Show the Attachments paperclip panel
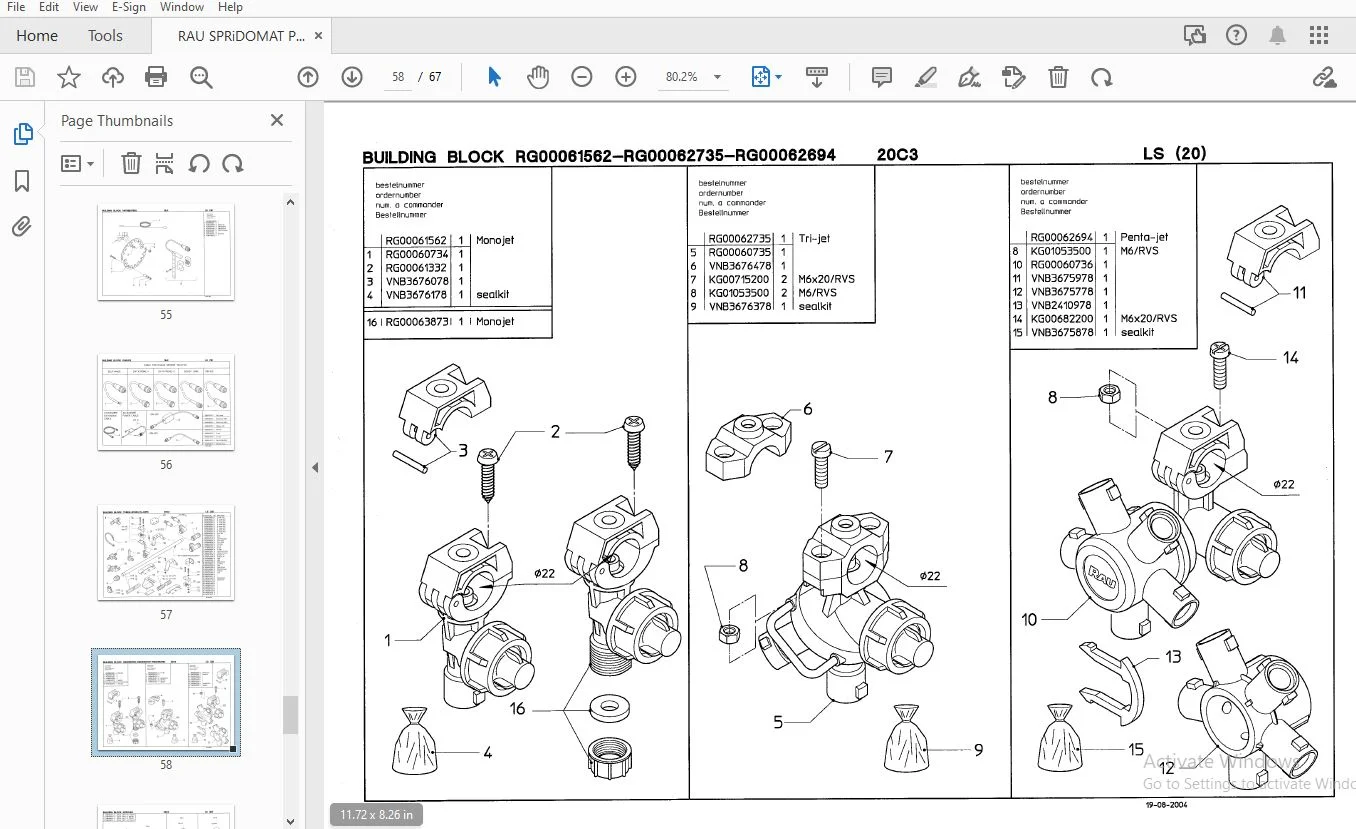Viewport: 1356px width, 829px height. pyautogui.click(x=22, y=227)
